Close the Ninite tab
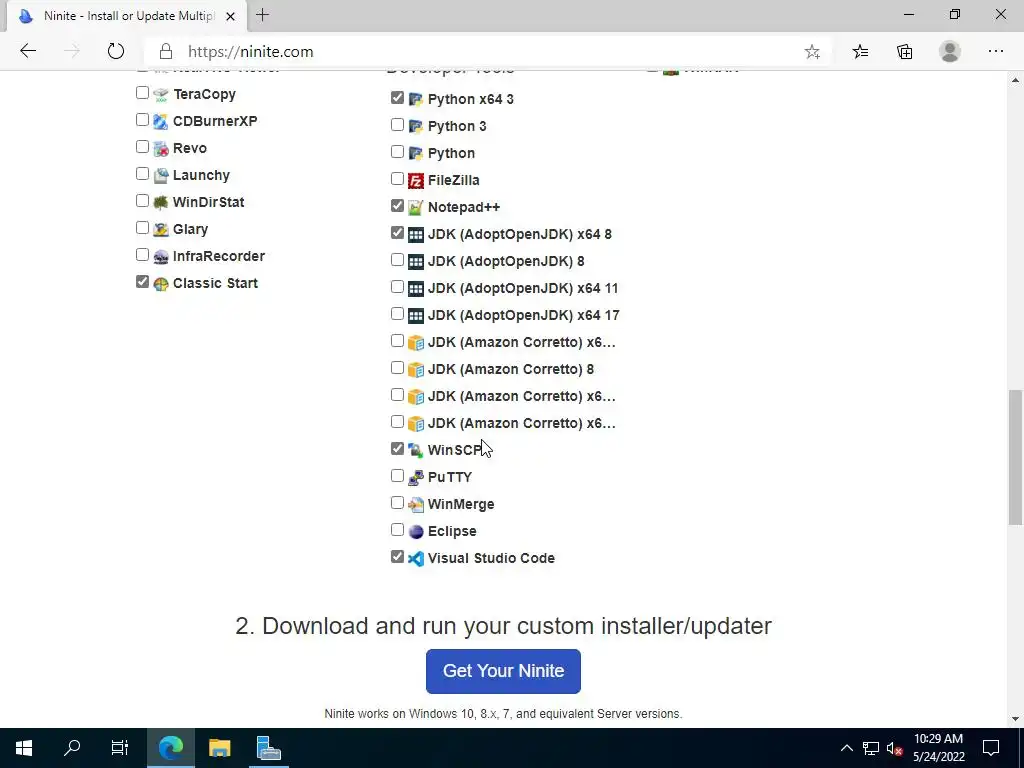Viewport: 1024px width, 768px height. point(231,16)
